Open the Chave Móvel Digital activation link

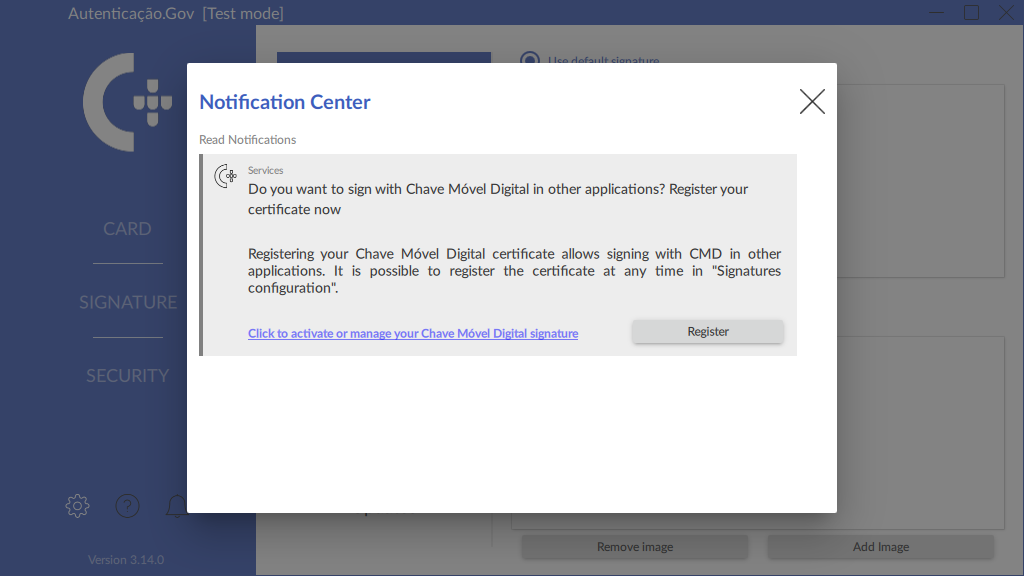click(413, 334)
